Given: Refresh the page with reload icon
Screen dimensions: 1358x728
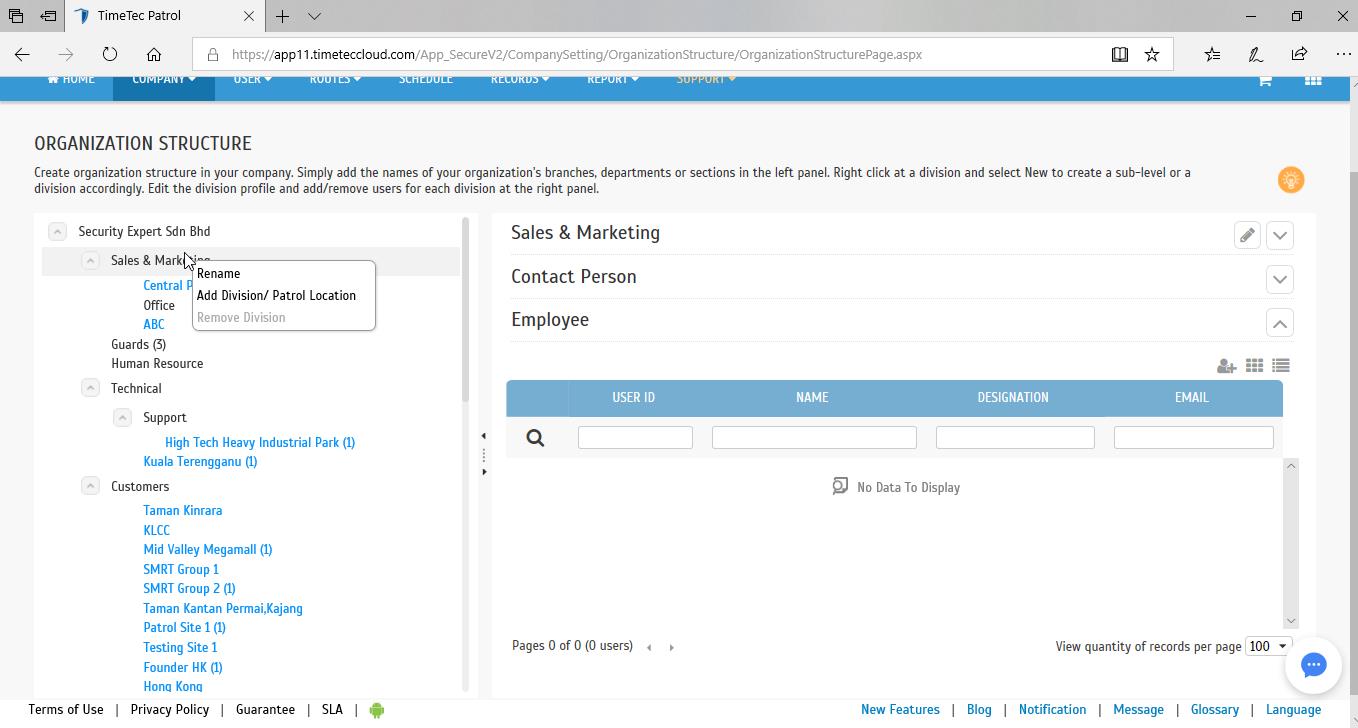Looking at the screenshot, I should click(110, 54).
